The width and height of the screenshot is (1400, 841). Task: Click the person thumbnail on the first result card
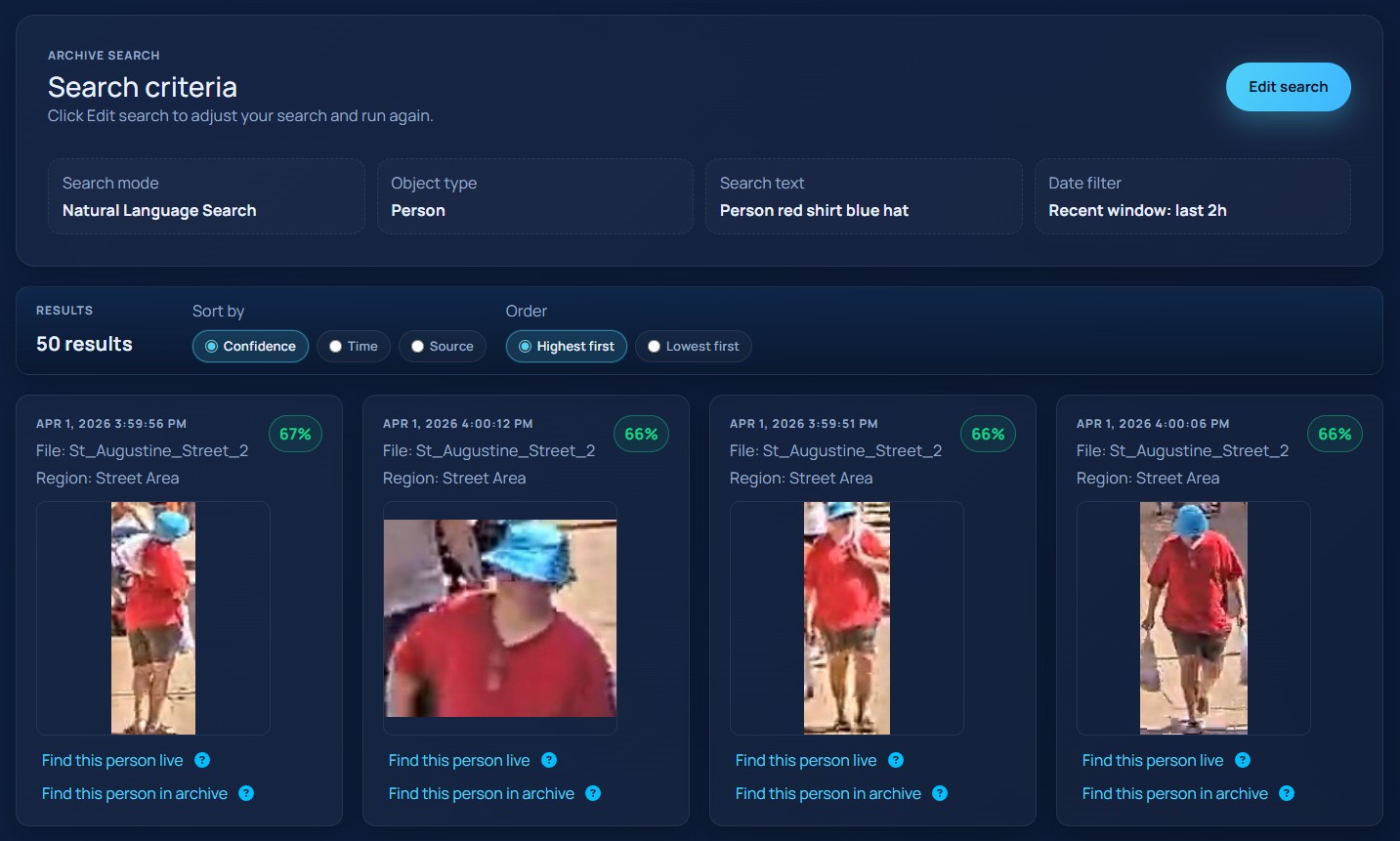153,617
